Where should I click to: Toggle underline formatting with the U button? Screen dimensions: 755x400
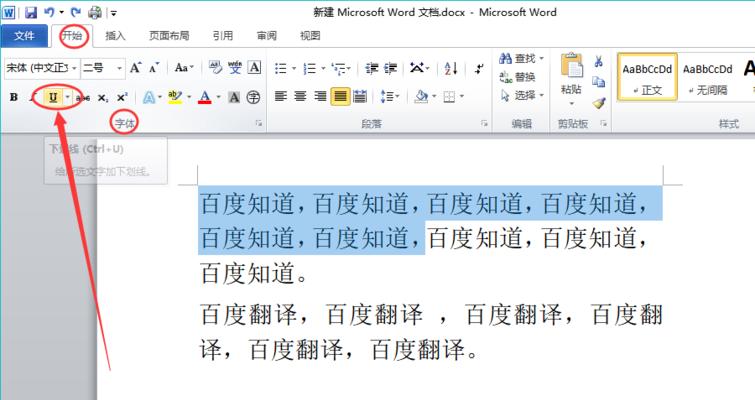click(53, 98)
